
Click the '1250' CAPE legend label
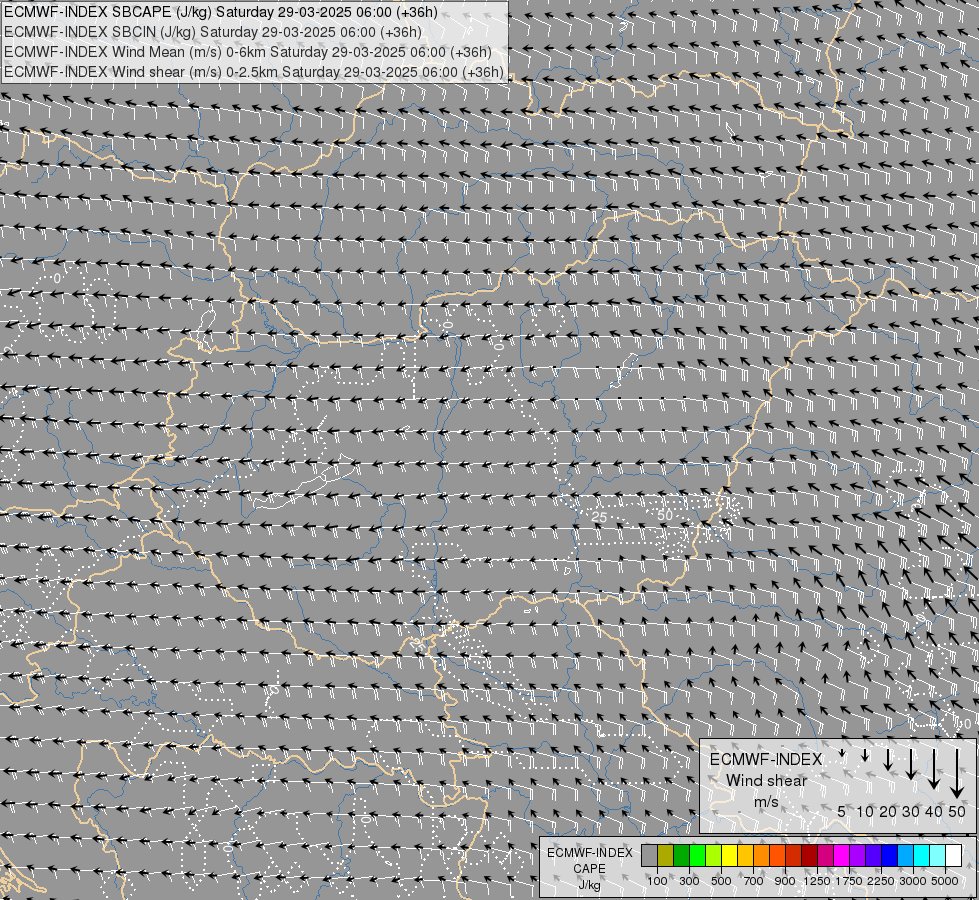click(x=817, y=881)
